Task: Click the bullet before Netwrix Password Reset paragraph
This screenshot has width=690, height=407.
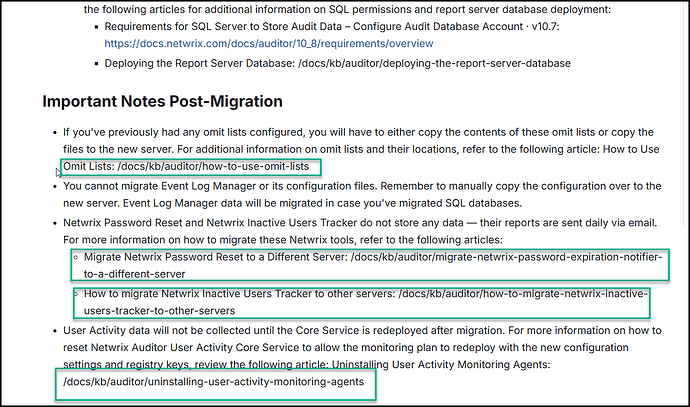Action: tap(53, 223)
